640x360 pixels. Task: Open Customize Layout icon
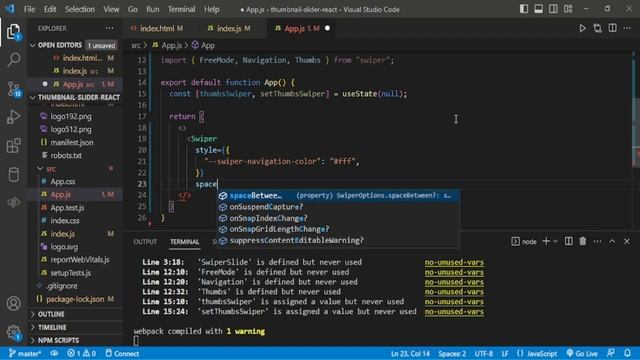pos(568,9)
